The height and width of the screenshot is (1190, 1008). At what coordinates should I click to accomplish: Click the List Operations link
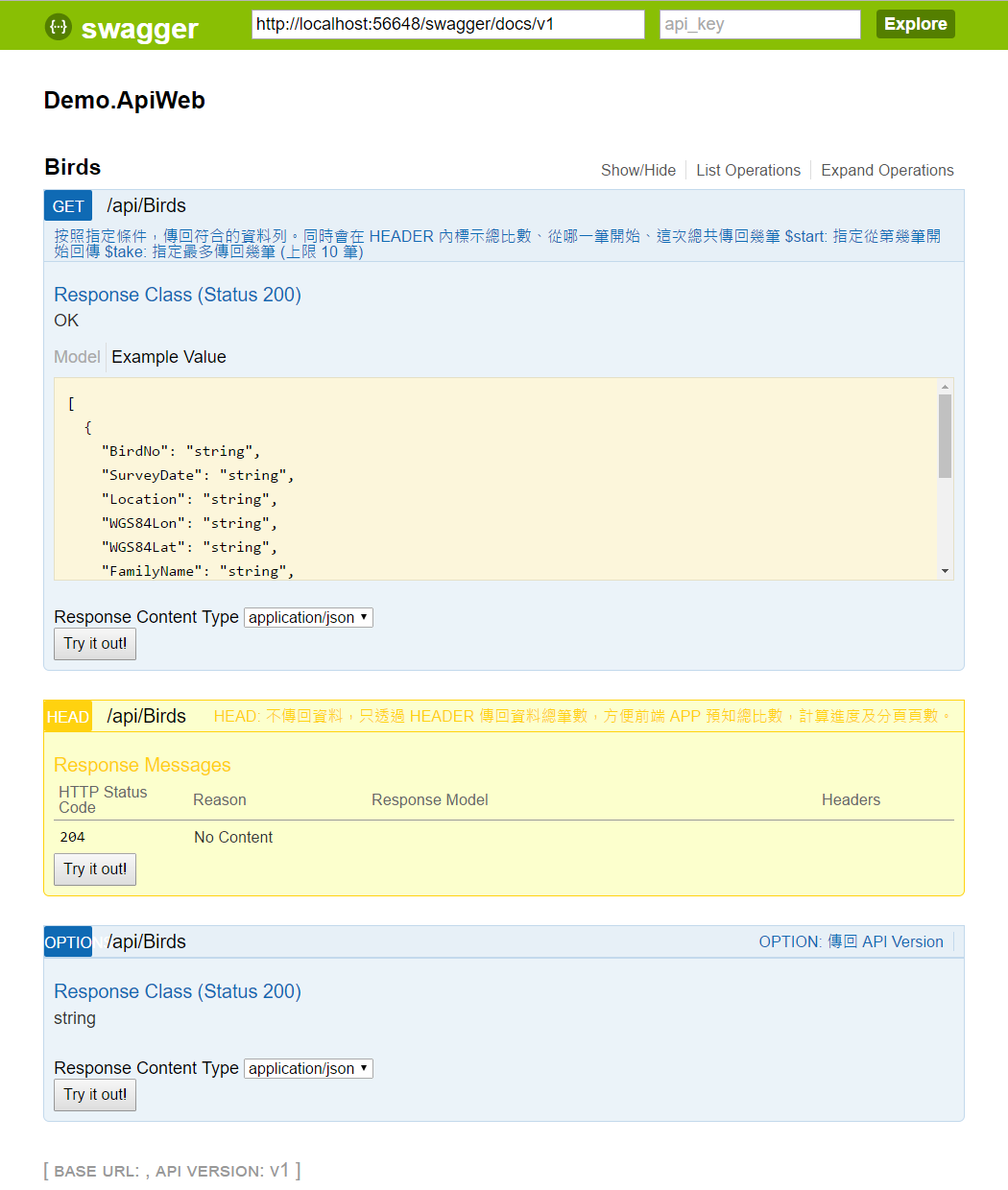pos(748,170)
